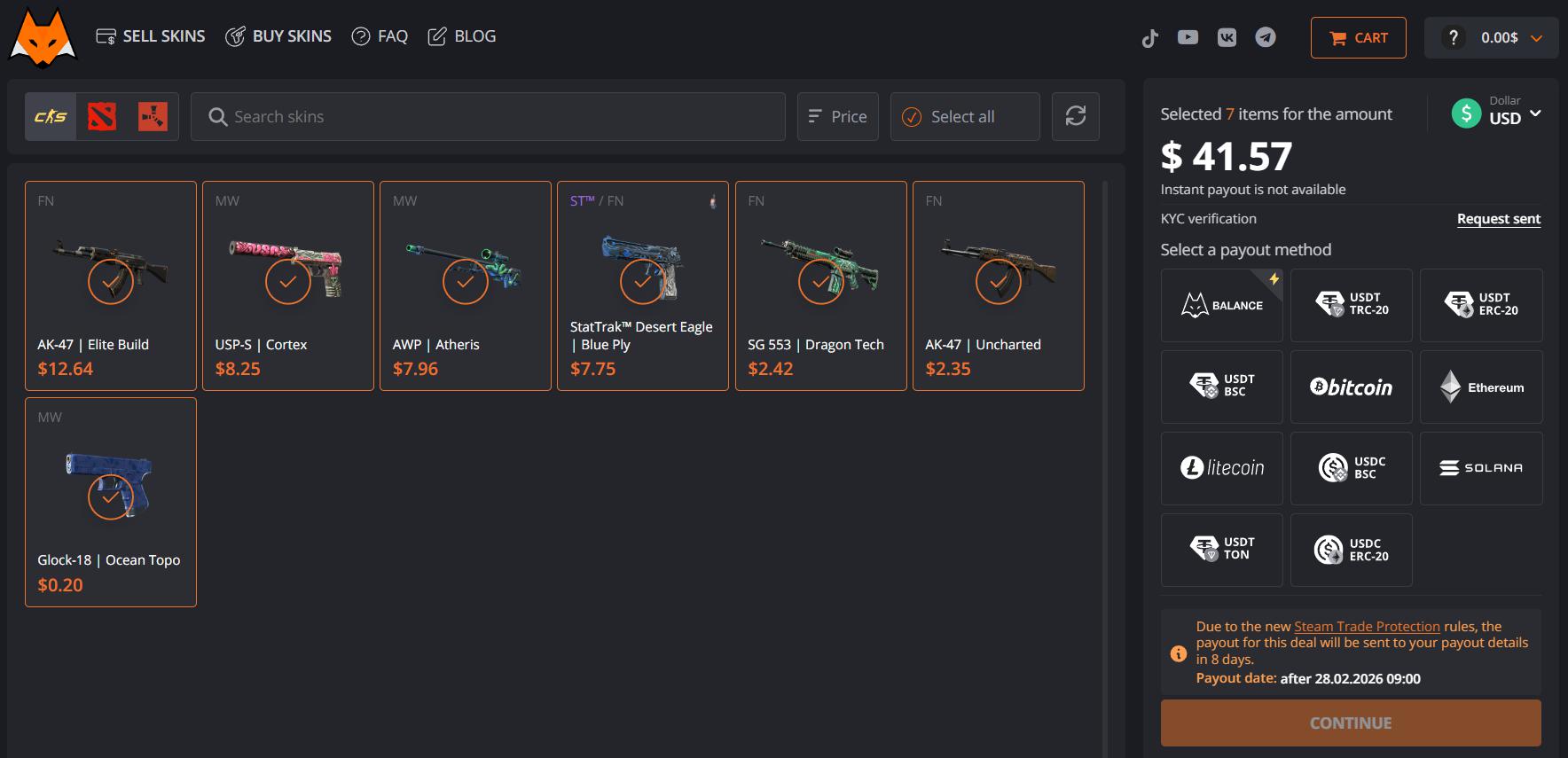
Task: Open the Price sort dropdown
Action: pyautogui.click(x=837, y=116)
